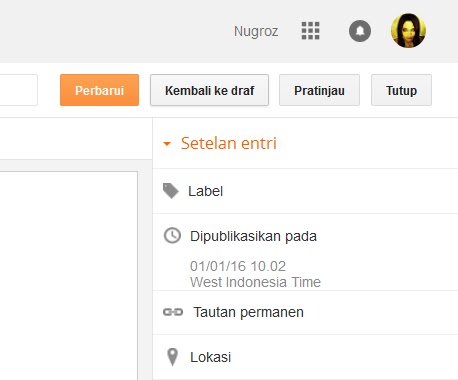Image resolution: width=458 pixels, height=380 pixels.
Task: Collapse the Setelan entri arrow
Action: coord(167,144)
